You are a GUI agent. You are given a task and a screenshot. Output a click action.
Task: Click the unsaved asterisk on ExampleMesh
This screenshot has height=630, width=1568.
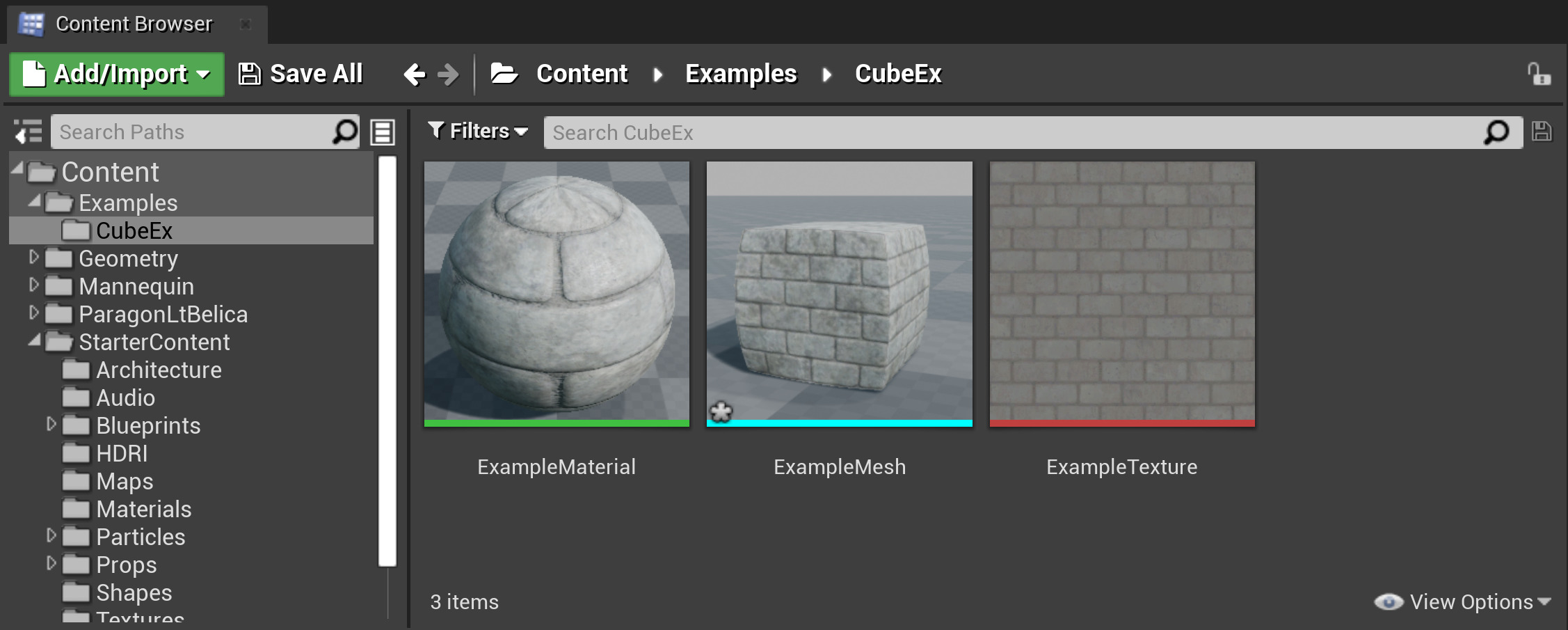click(x=721, y=412)
